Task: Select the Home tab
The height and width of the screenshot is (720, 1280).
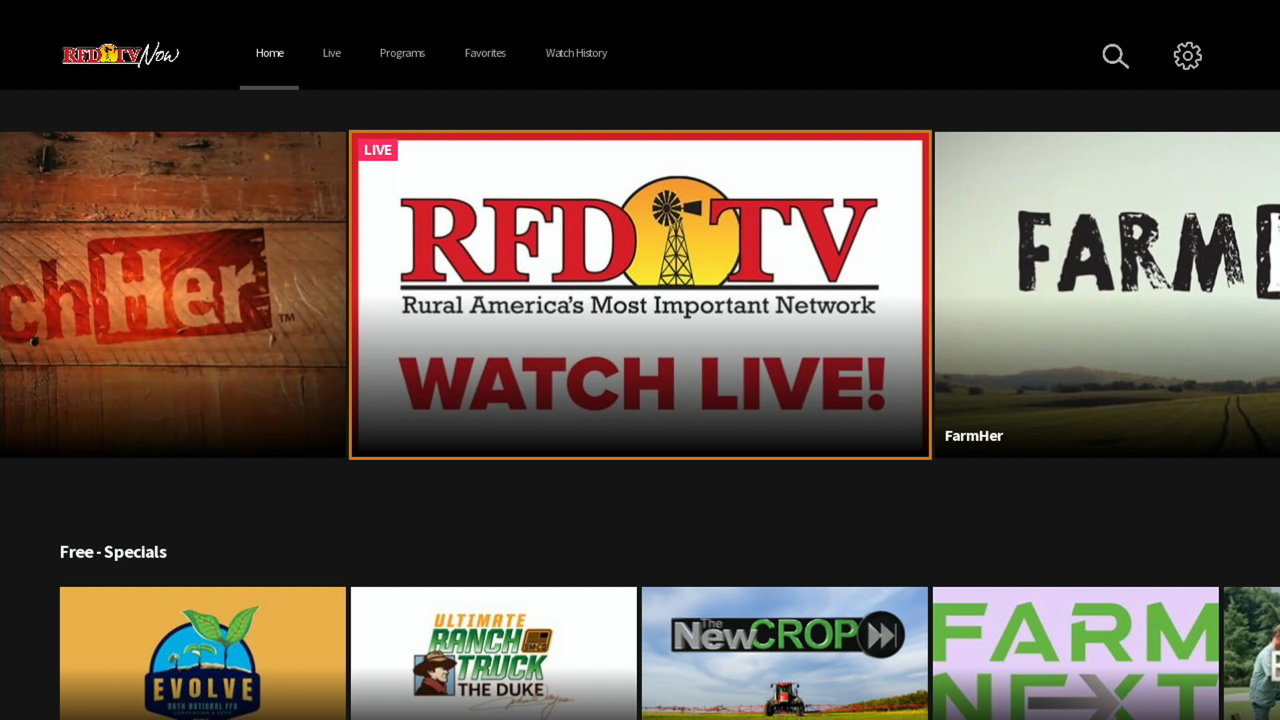Action: [x=269, y=53]
